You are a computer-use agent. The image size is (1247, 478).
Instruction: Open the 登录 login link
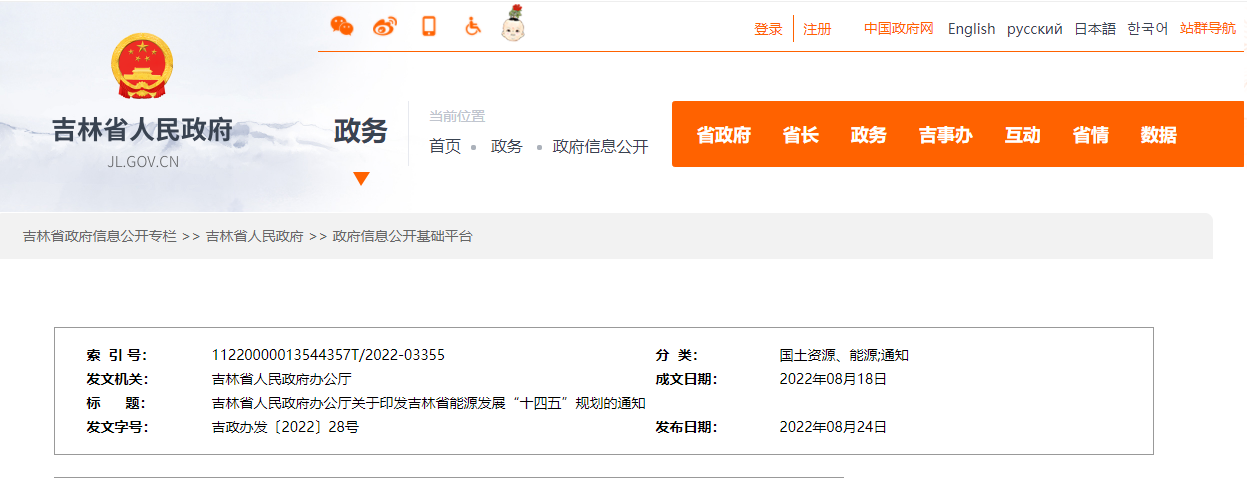coord(768,29)
